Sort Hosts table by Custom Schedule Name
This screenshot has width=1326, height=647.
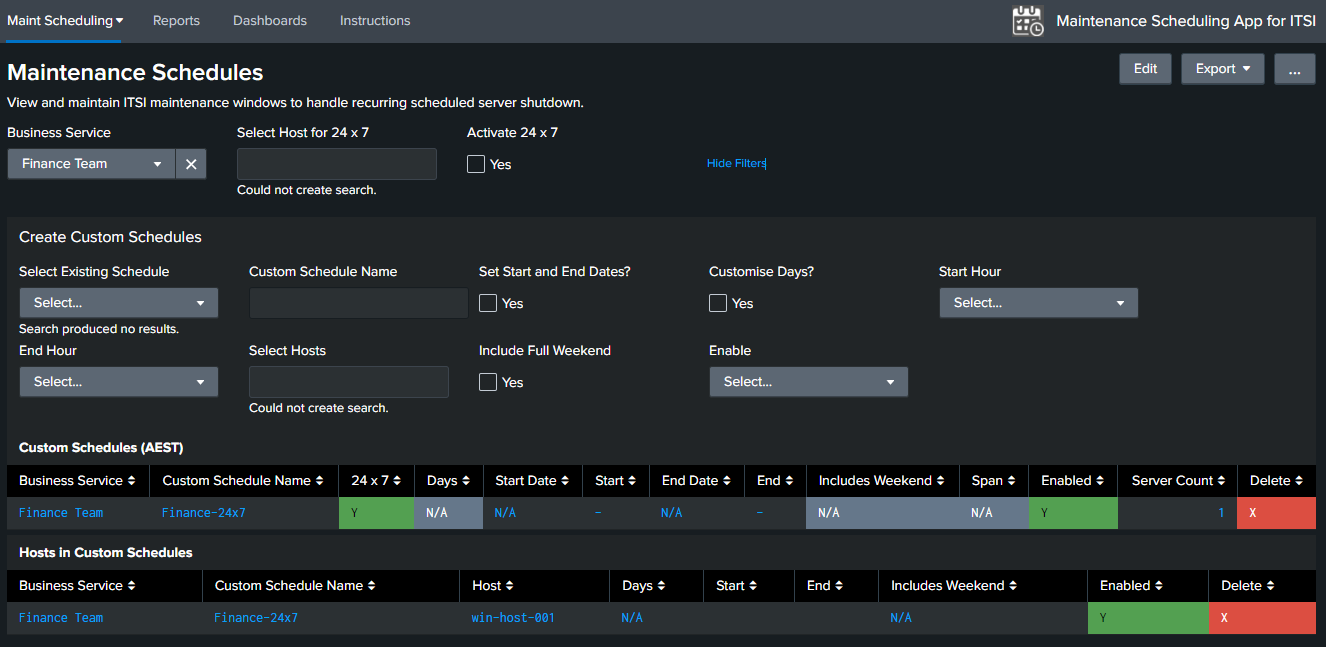pyautogui.click(x=295, y=585)
